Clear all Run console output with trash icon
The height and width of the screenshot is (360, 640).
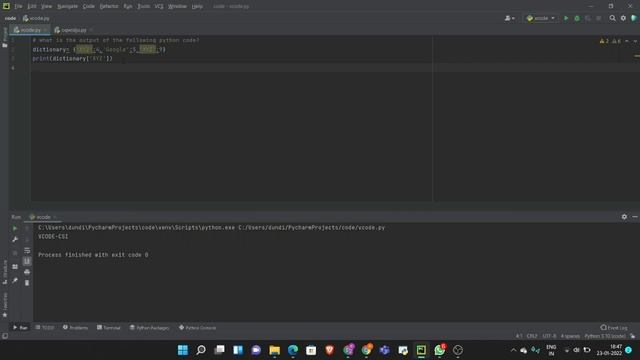tap(27, 283)
